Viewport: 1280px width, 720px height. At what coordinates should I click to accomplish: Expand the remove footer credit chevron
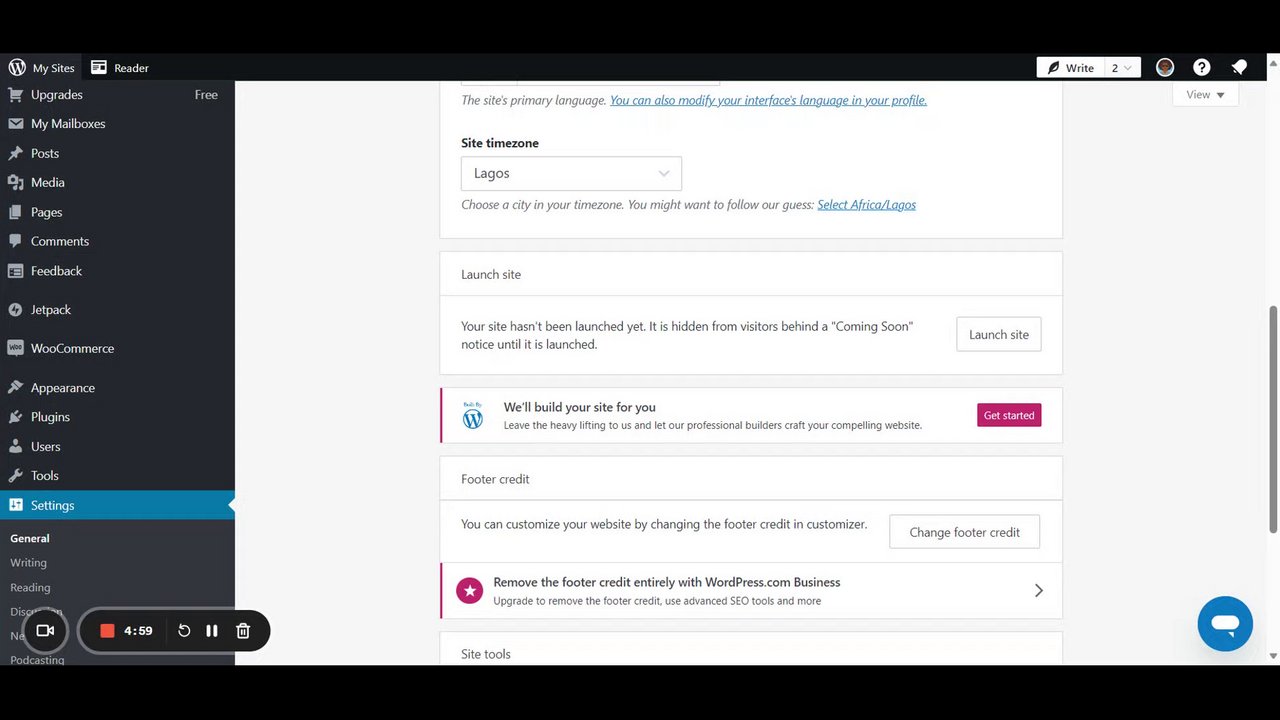click(1039, 591)
